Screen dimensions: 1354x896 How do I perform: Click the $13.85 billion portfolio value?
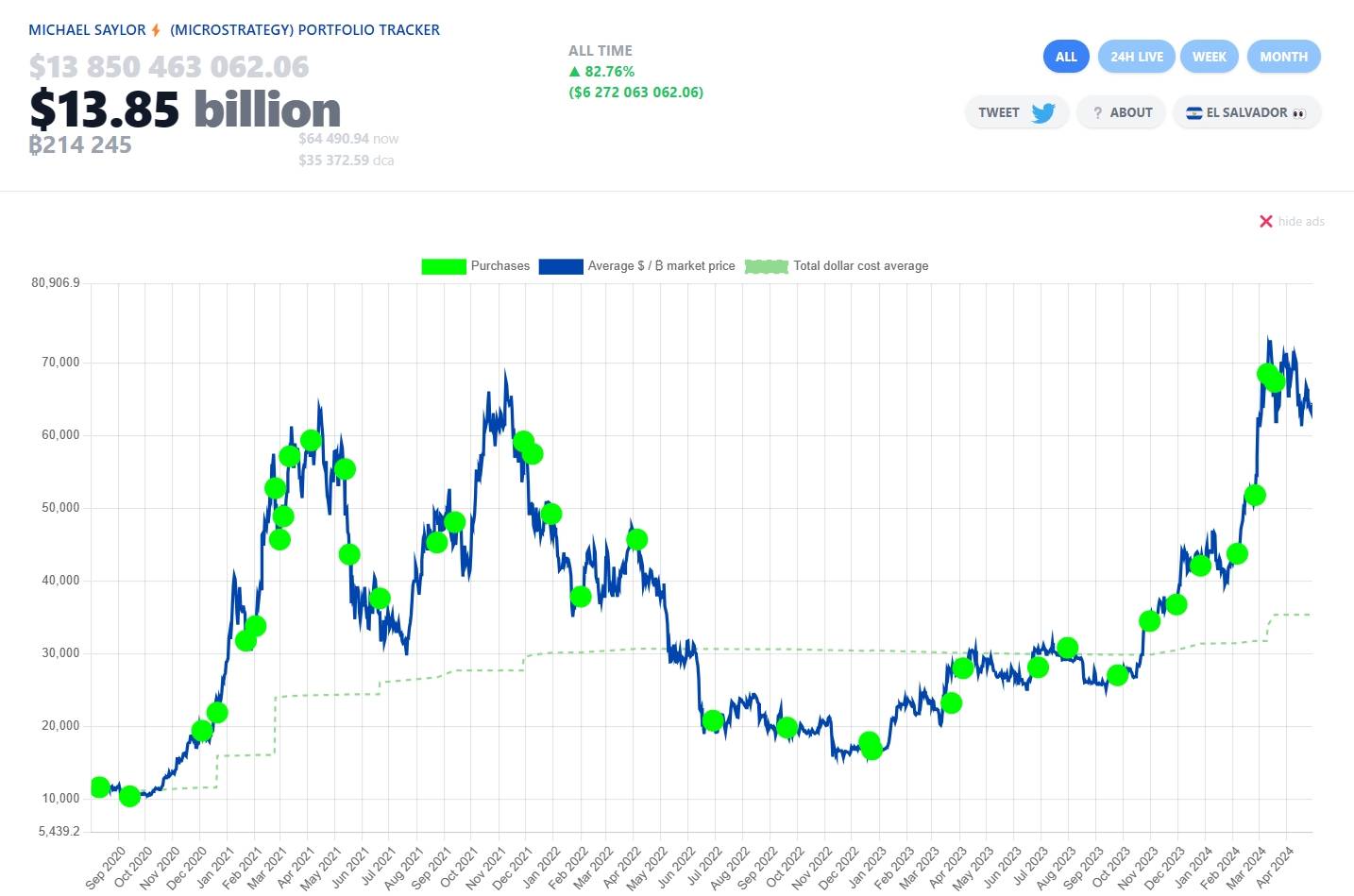(185, 110)
